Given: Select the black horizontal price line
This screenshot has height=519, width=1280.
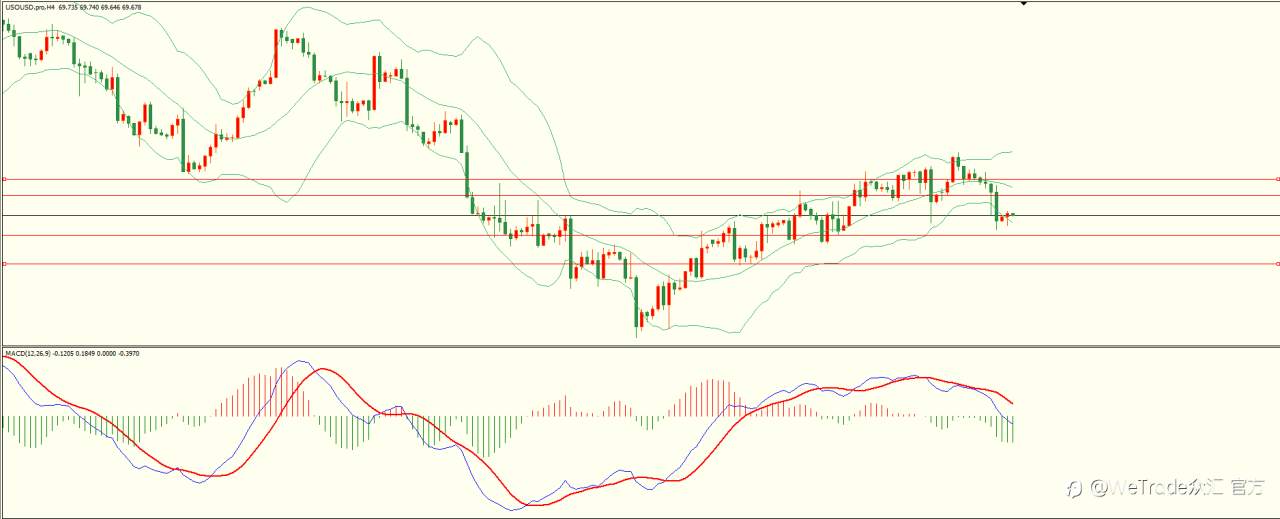Looking at the screenshot, I should 640,215.
